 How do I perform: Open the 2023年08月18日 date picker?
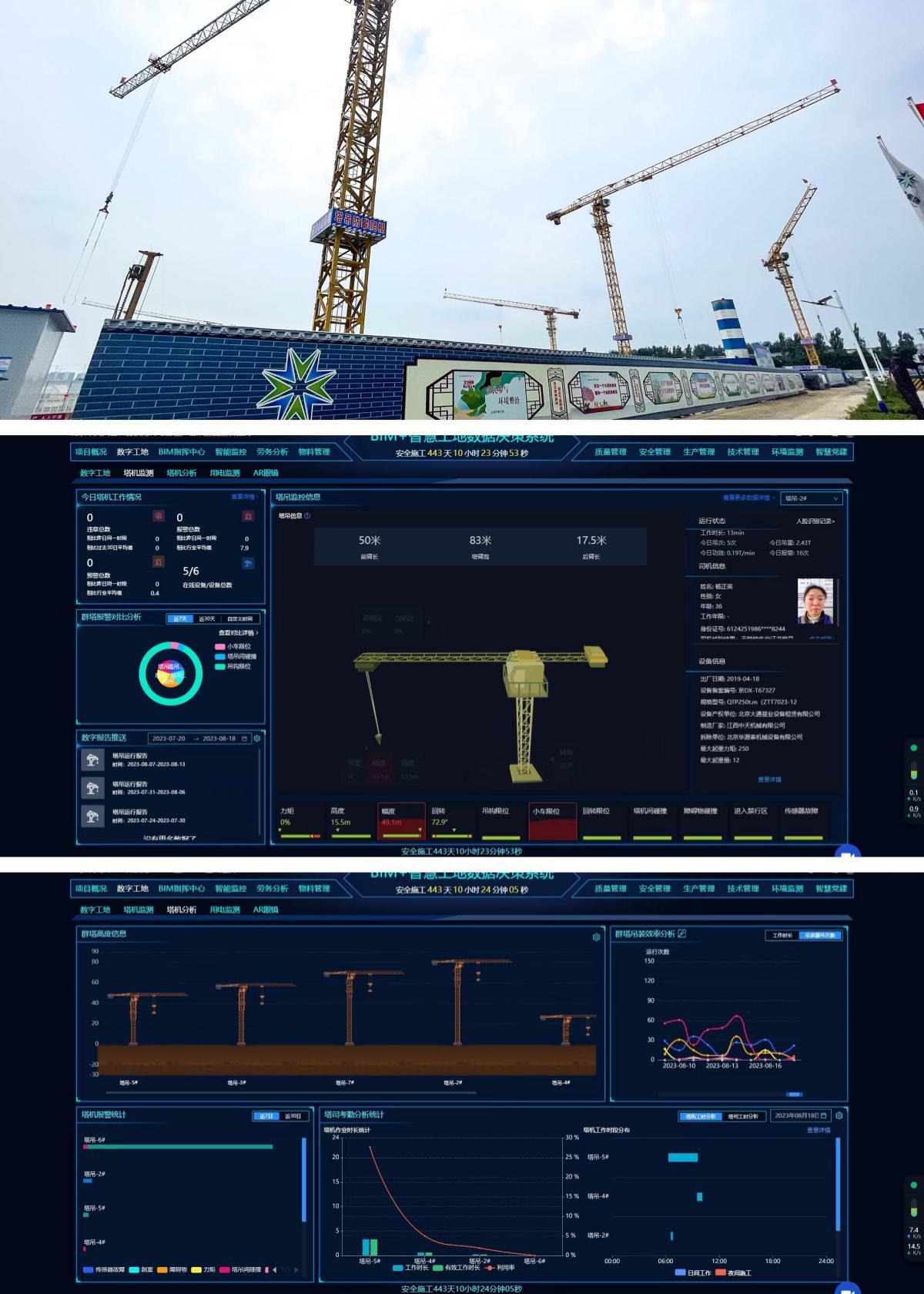[x=801, y=1115]
